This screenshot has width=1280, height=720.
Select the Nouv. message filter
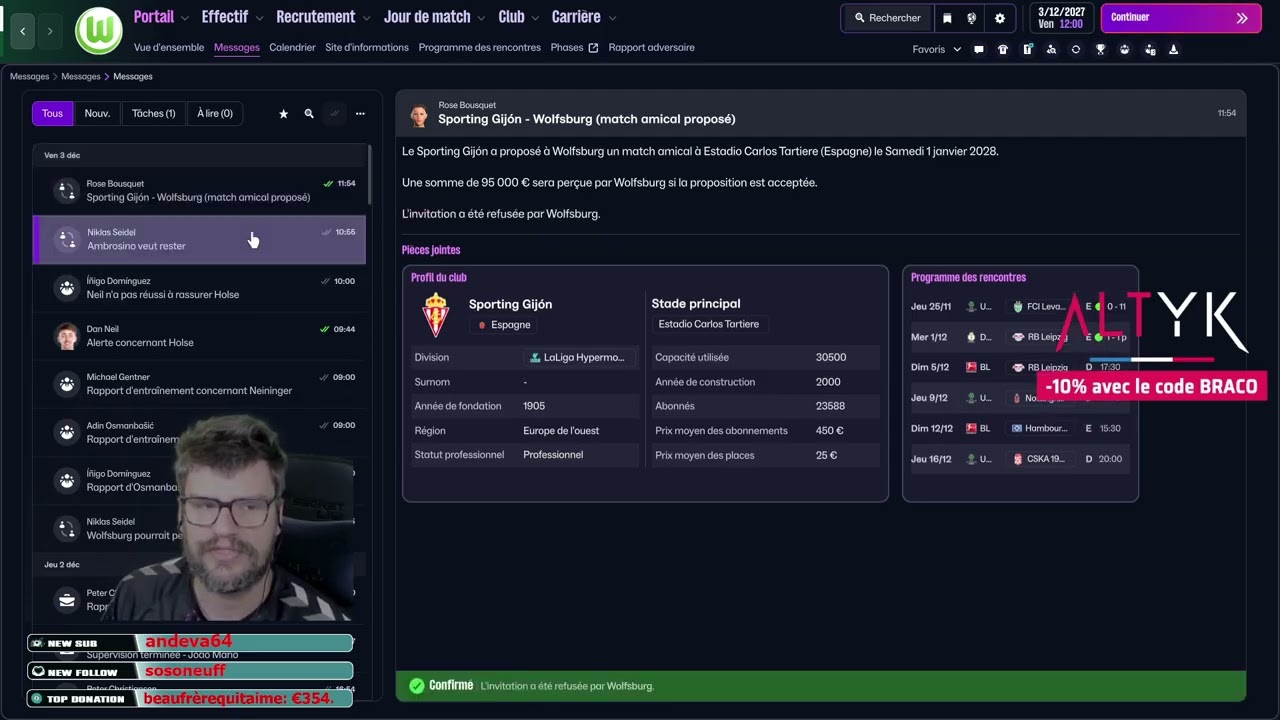point(97,114)
